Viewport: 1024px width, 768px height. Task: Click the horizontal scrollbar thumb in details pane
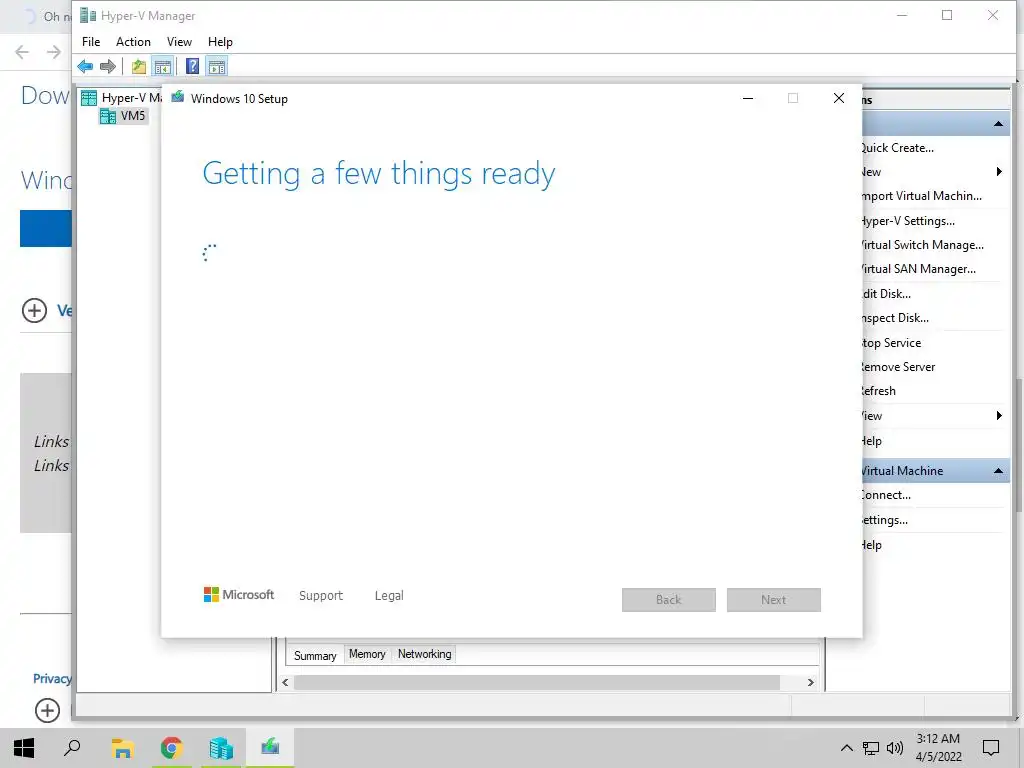(x=536, y=682)
